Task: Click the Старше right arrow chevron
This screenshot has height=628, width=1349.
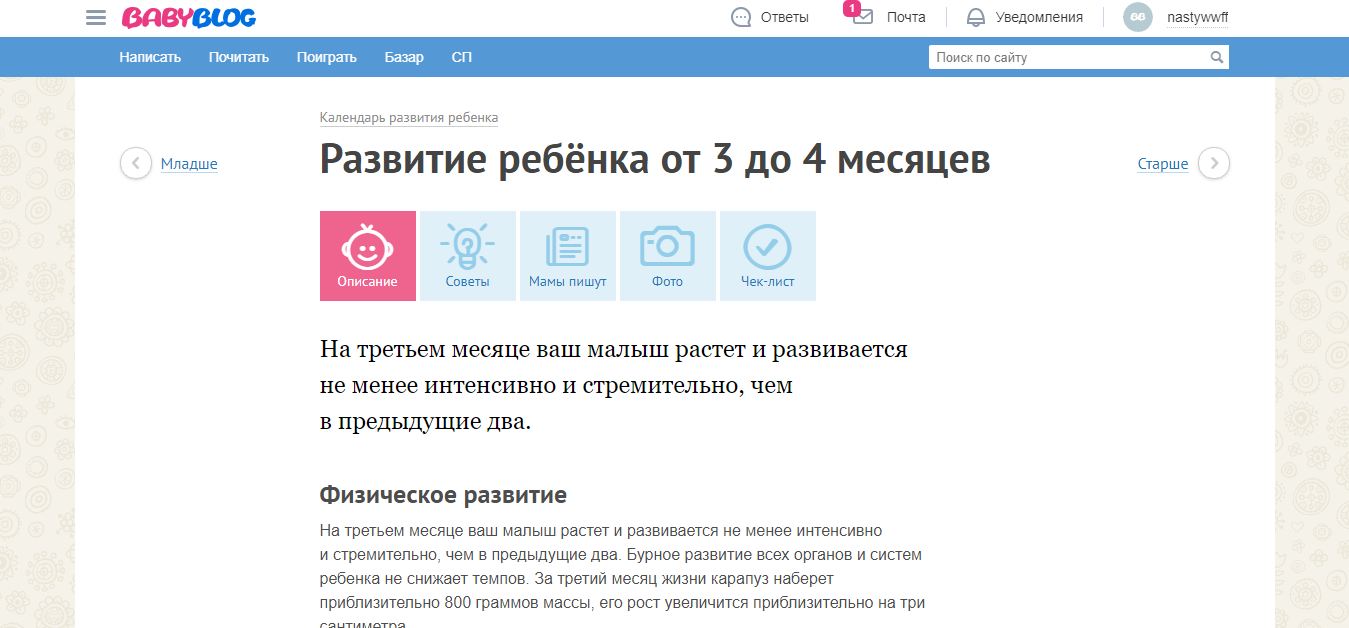Action: [x=1213, y=162]
